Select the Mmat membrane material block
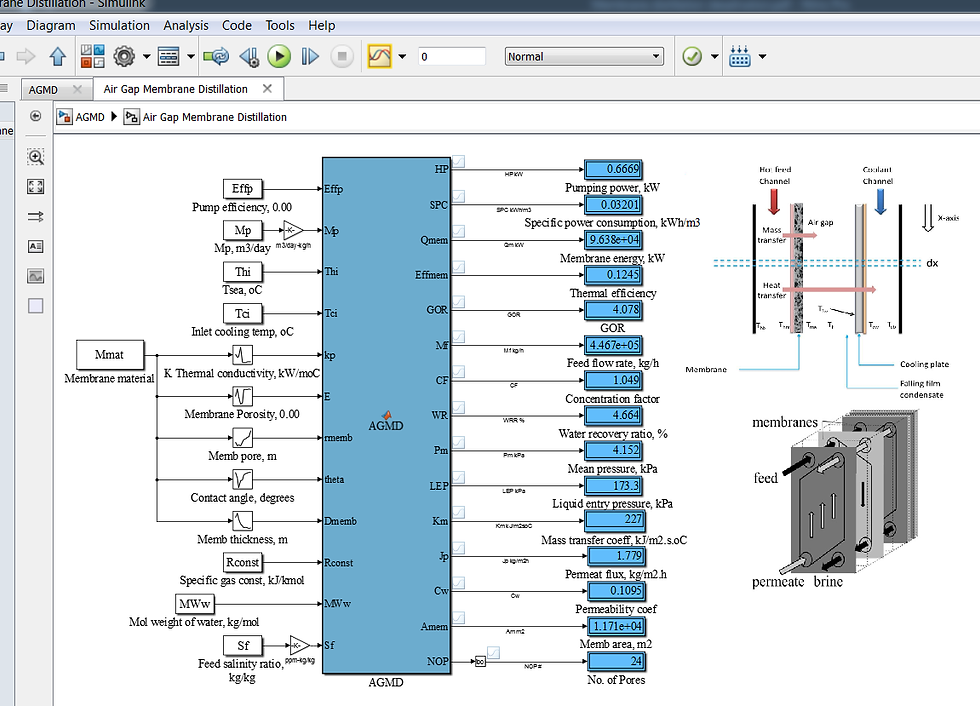The height and width of the screenshot is (706, 980). [x=109, y=355]
